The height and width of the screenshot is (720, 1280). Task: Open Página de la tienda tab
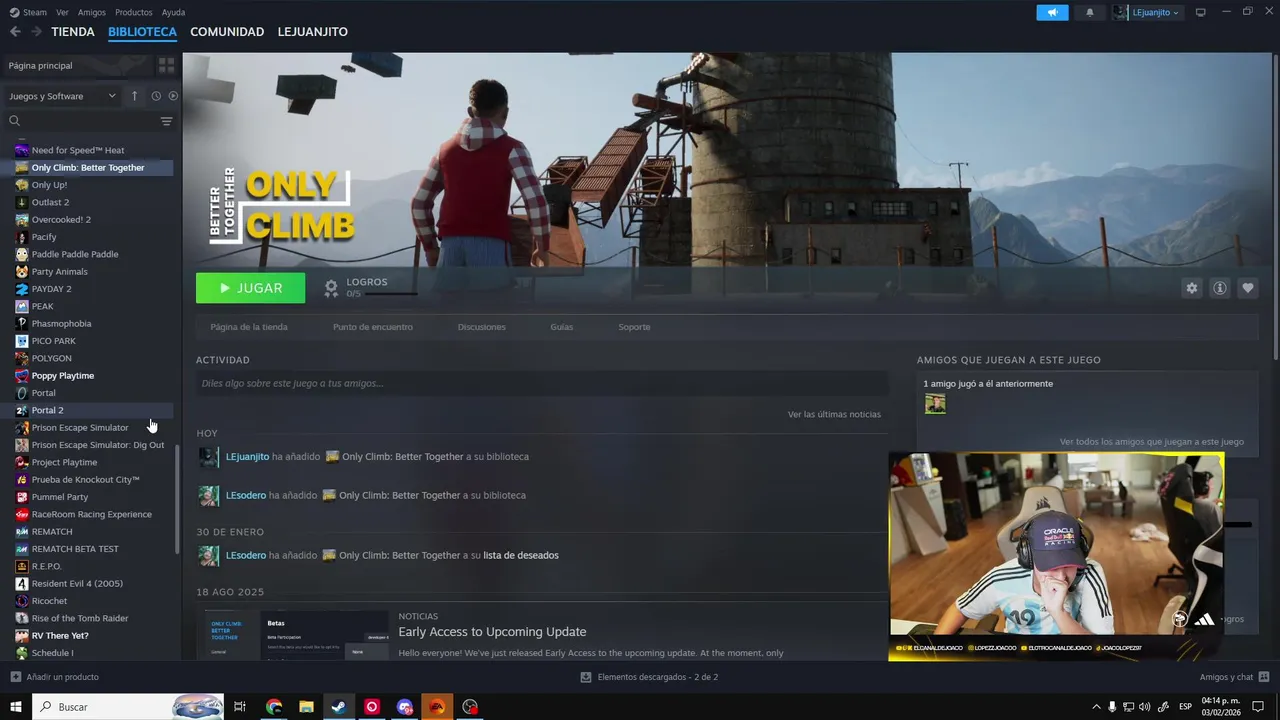tap(249, 327)
